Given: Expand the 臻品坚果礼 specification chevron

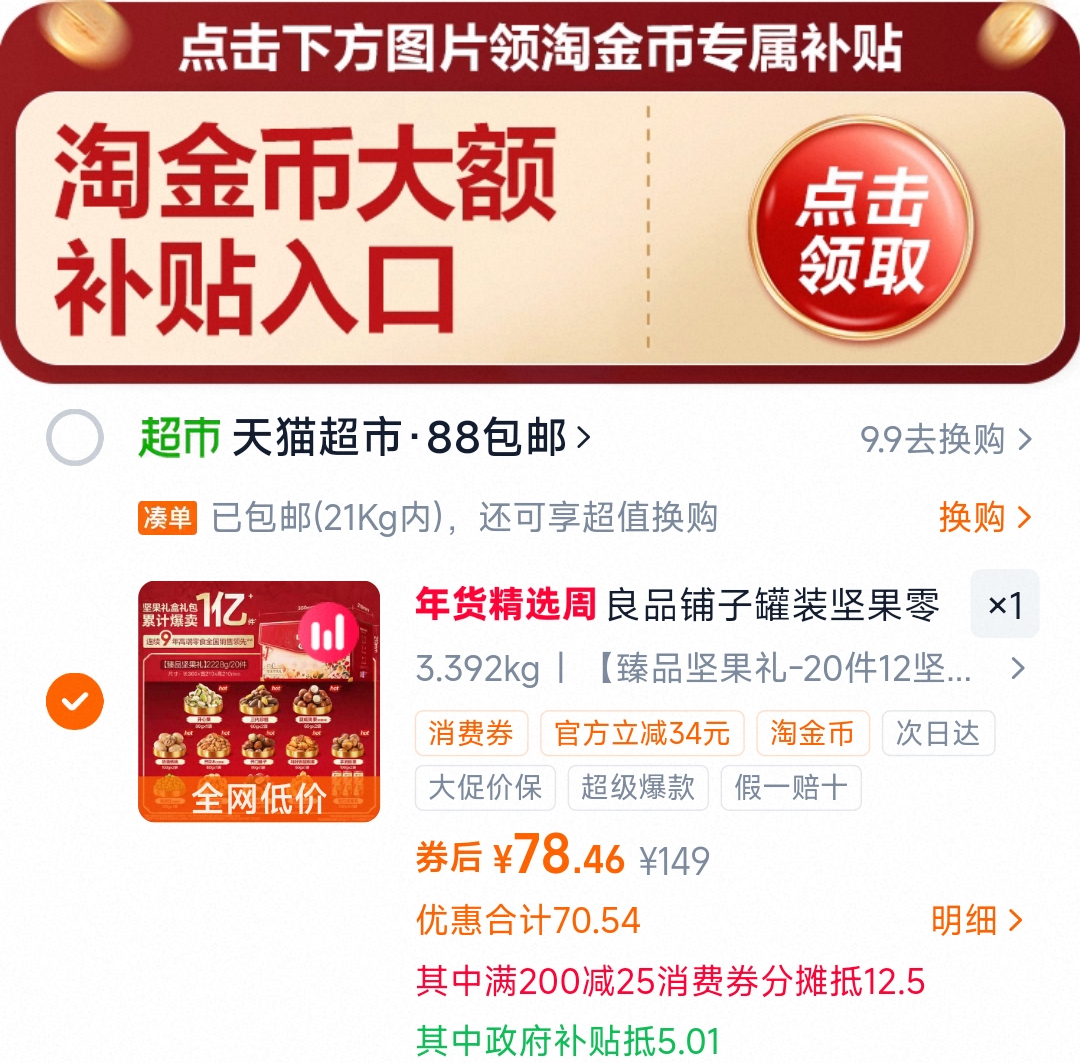Looking at the screenshot, I should [1018, 668].
